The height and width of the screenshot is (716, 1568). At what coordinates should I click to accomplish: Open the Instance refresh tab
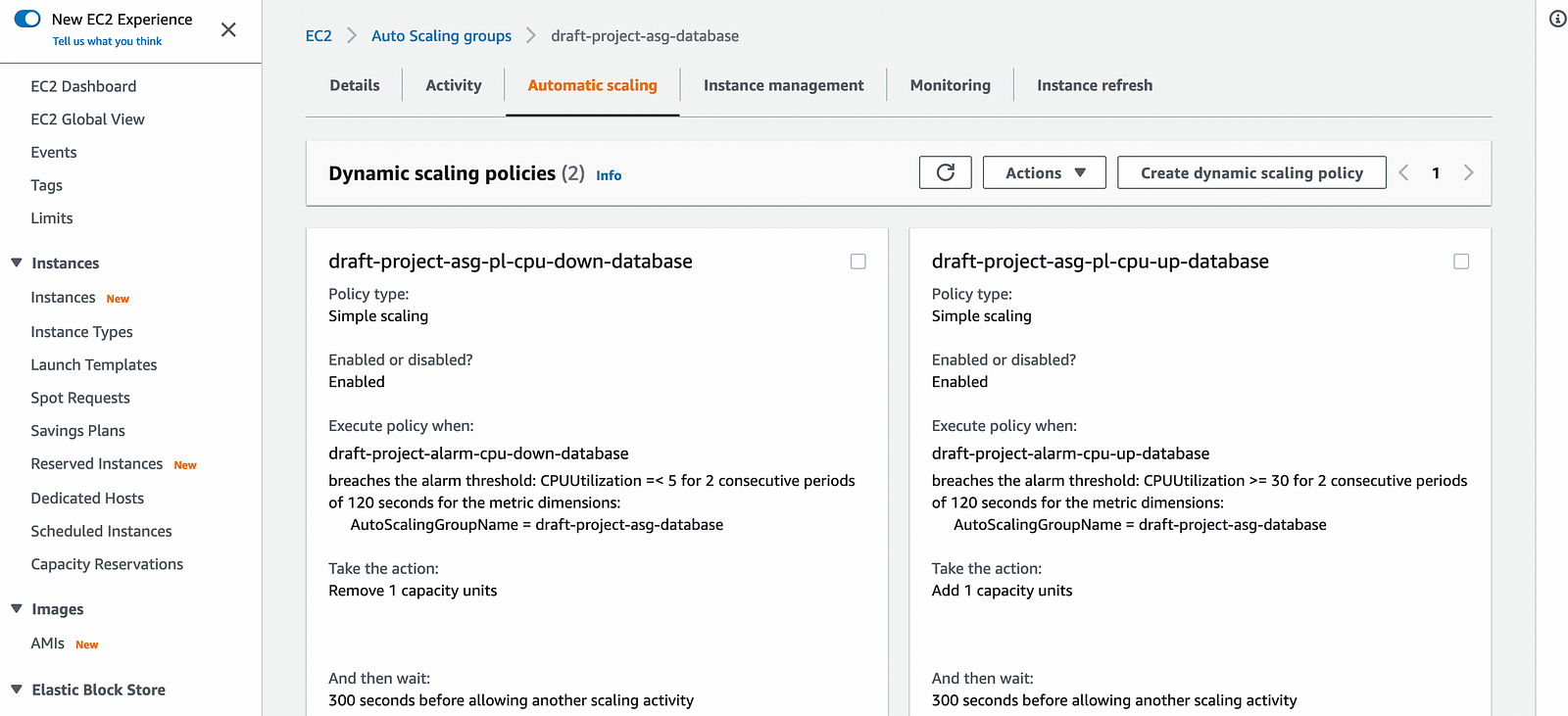tap(1095, 85)
